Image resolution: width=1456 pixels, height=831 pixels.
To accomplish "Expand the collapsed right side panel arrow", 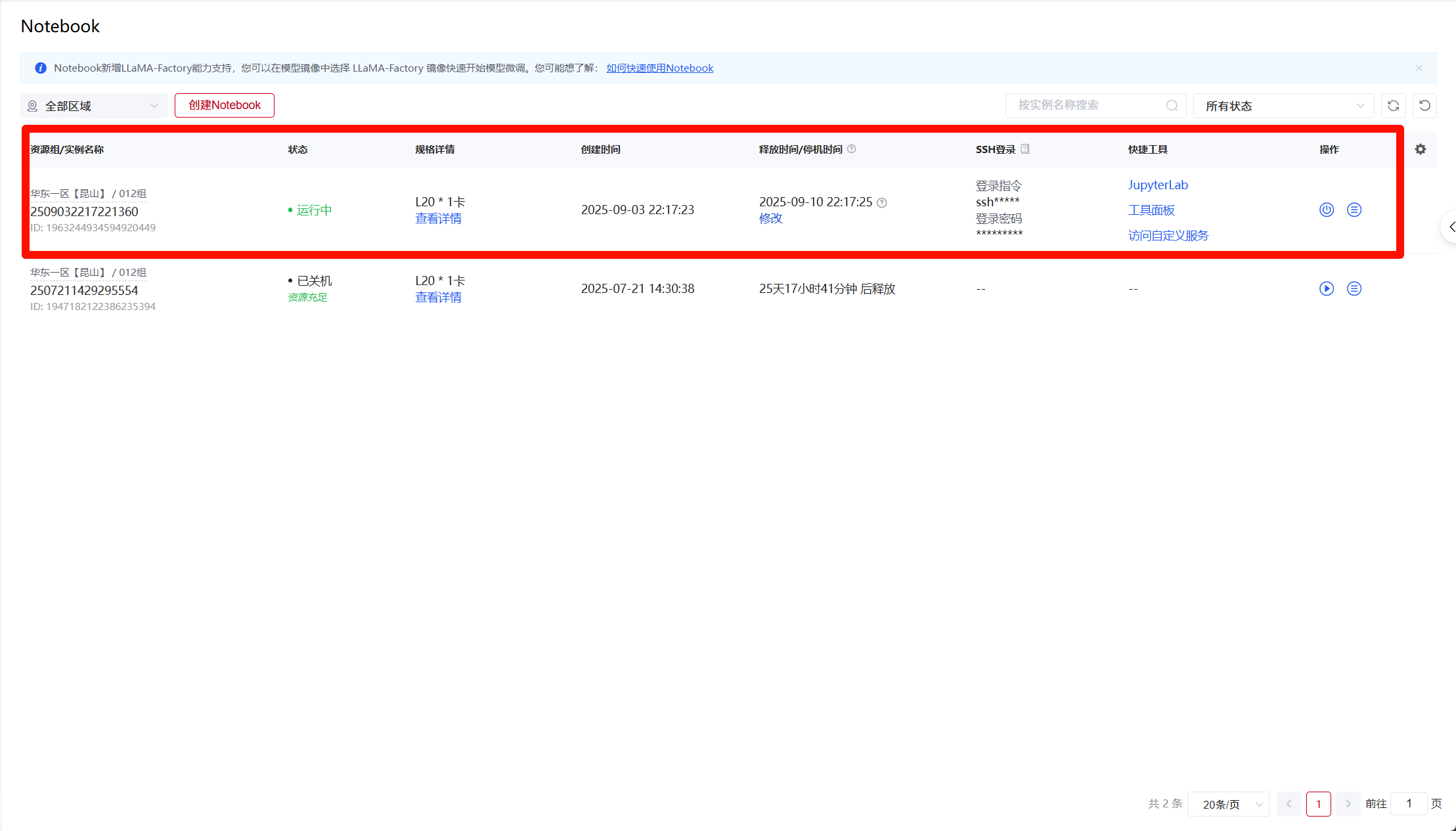I will [x=1451, y=227].
